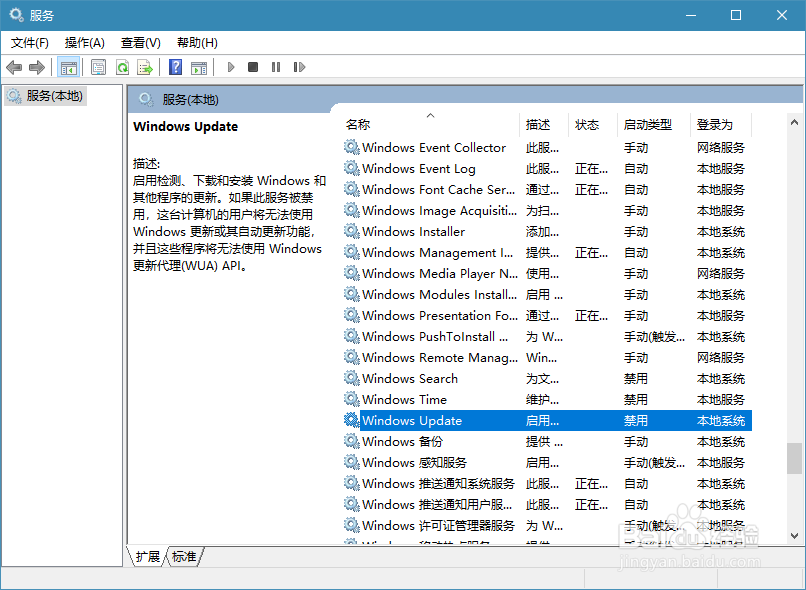Select Windows Image Acquisiti... service
Image resolution: width=806 pixels, height=590 pixels.
point(439,211)
